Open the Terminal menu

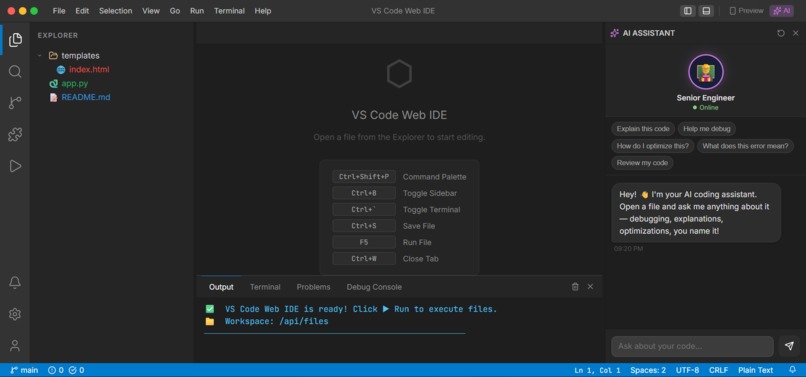pyautogui.click(x=229, y=11)
